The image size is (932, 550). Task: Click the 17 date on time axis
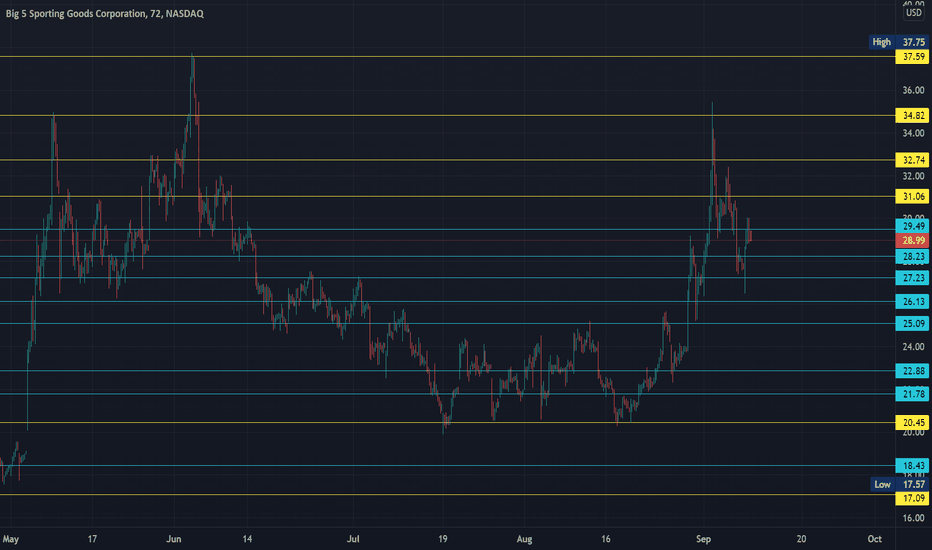point(92,539)
